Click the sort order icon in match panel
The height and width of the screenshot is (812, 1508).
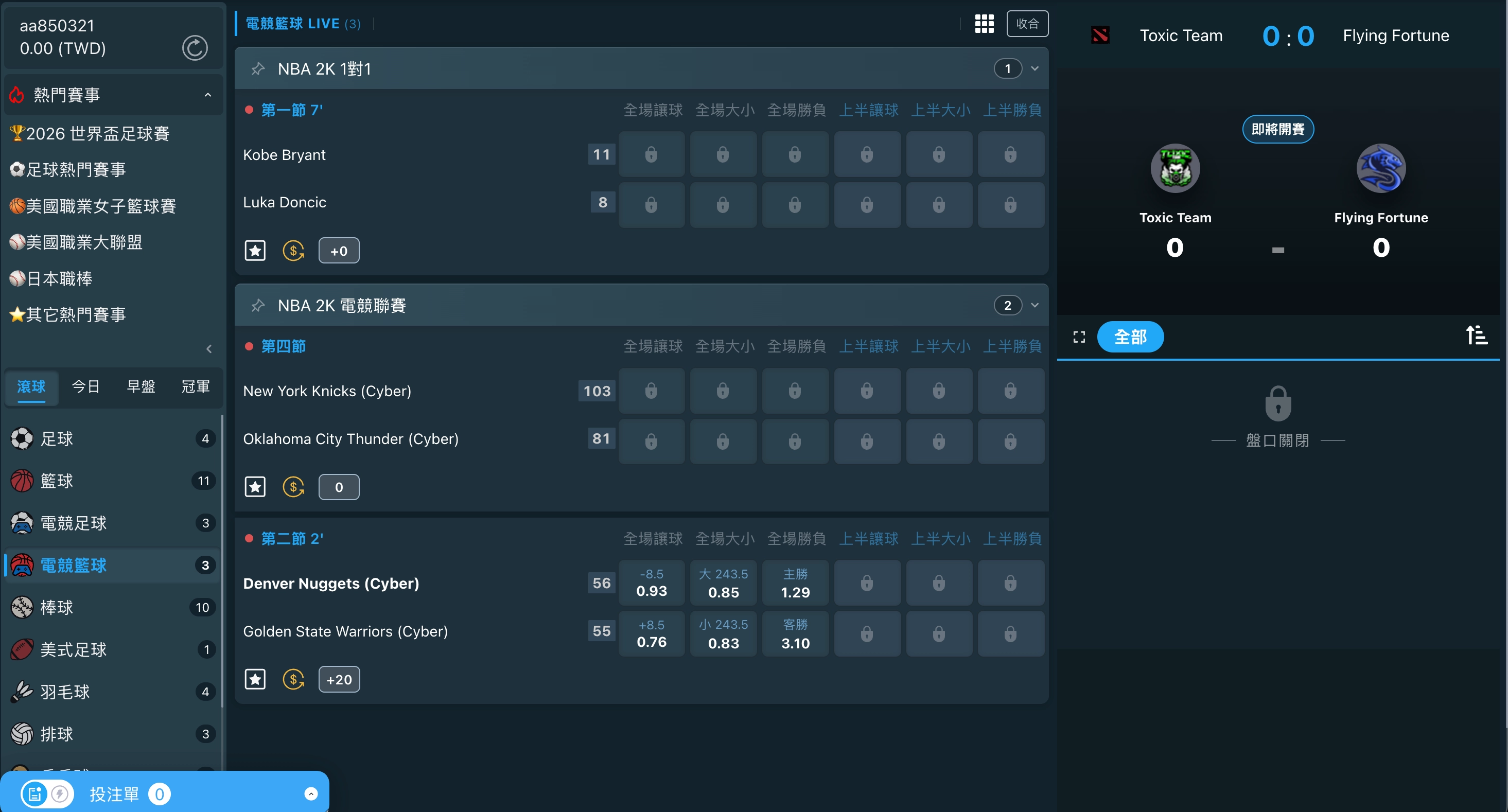pyautogui.click(x=1476, y=336)
